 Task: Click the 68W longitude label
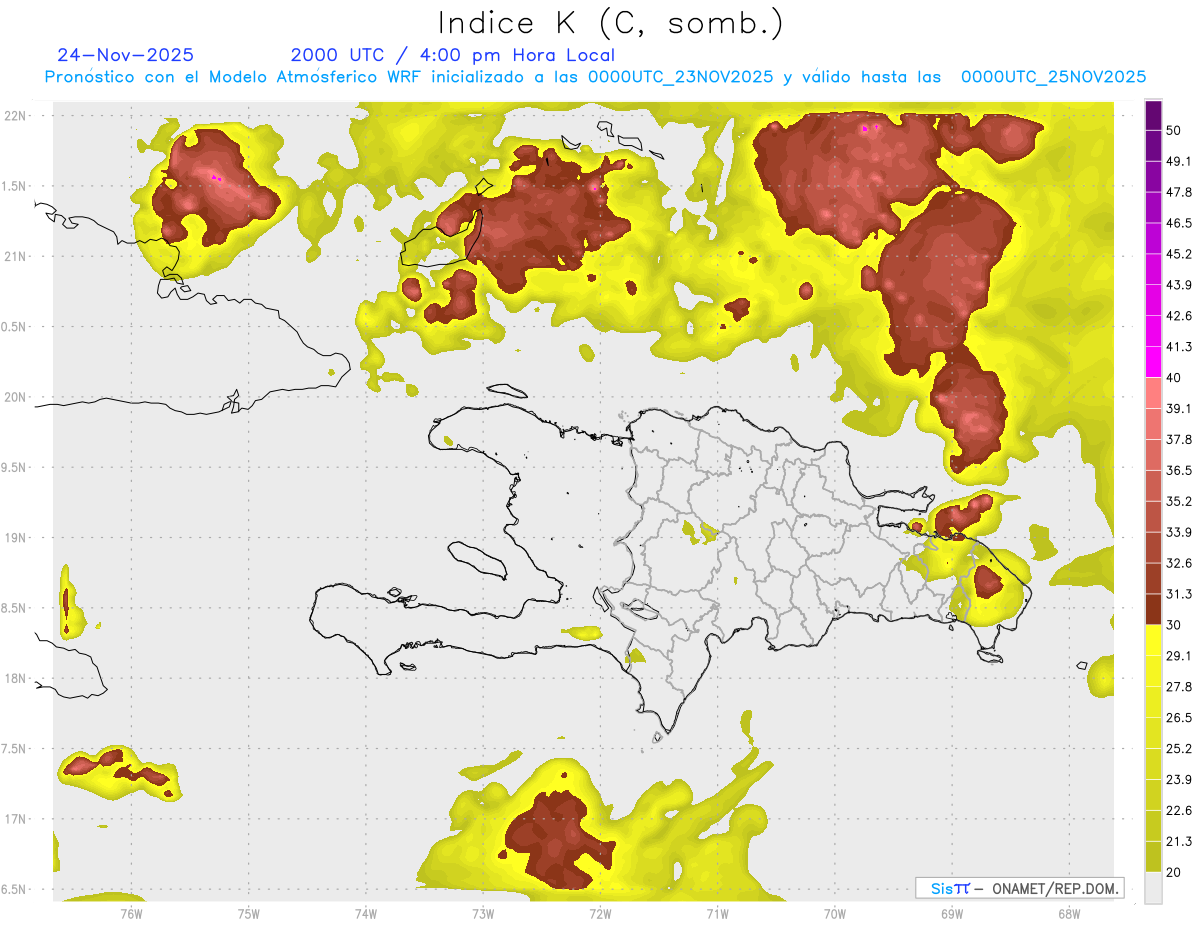tap(1068, 913)
